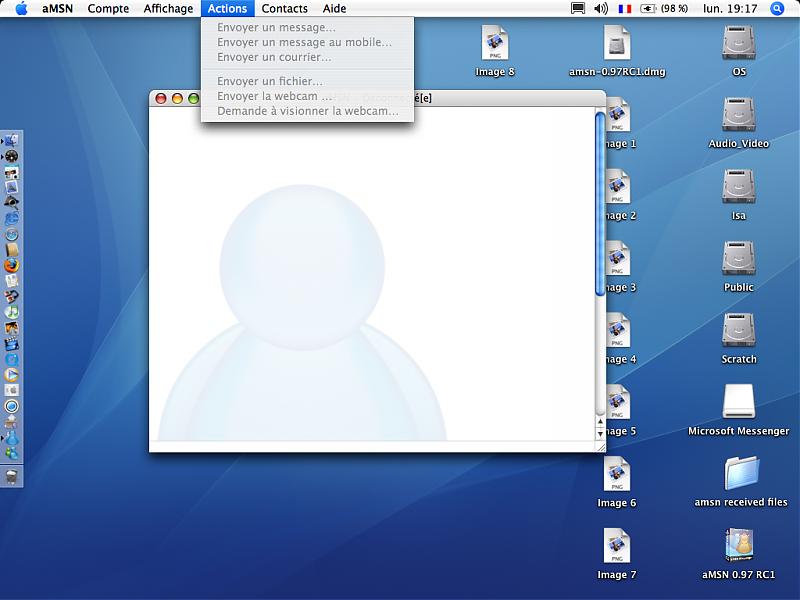
Task: Open Firefox from the Dock
Action: [12, 266]
